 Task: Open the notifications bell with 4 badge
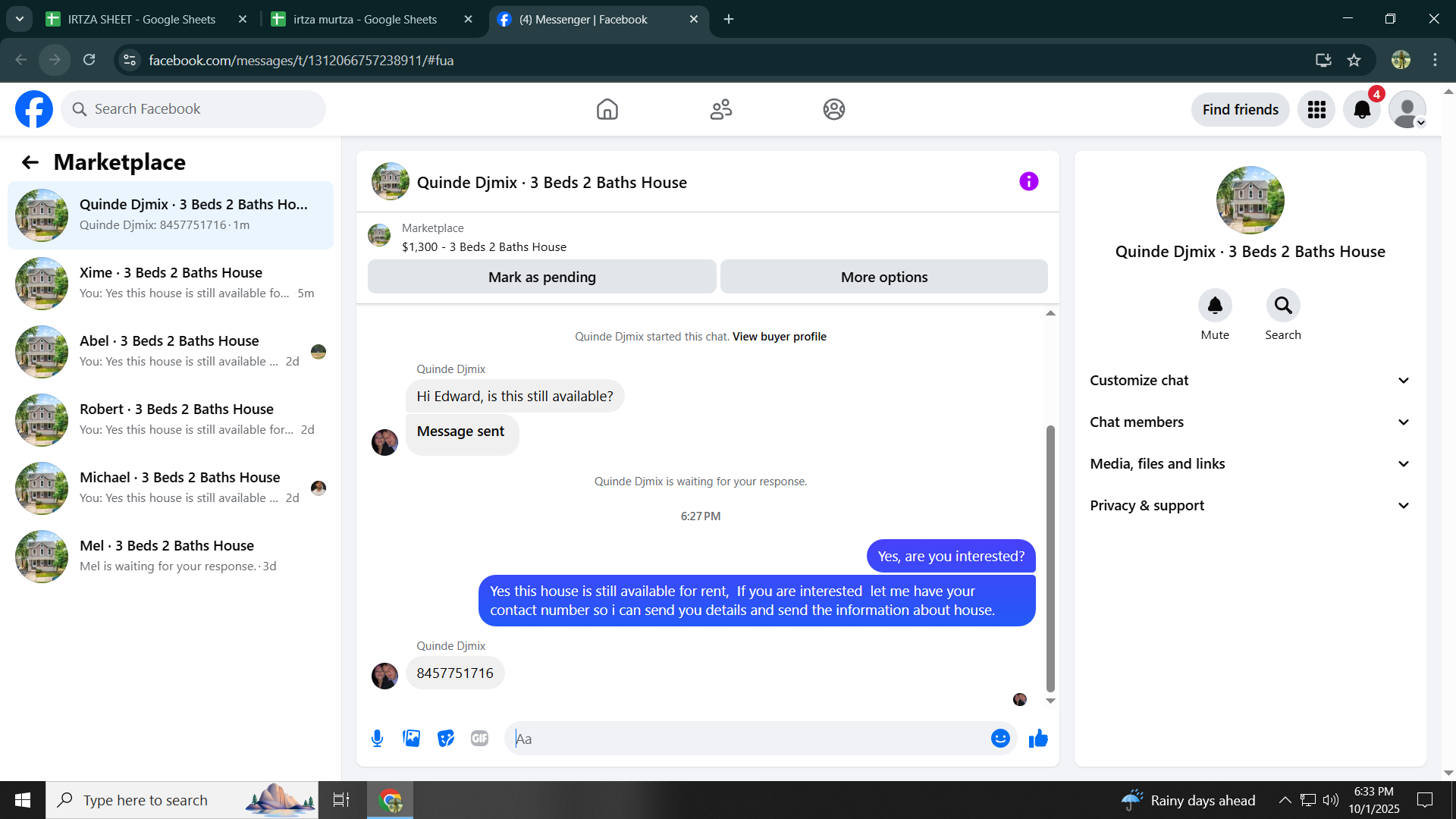(1362, 110)
